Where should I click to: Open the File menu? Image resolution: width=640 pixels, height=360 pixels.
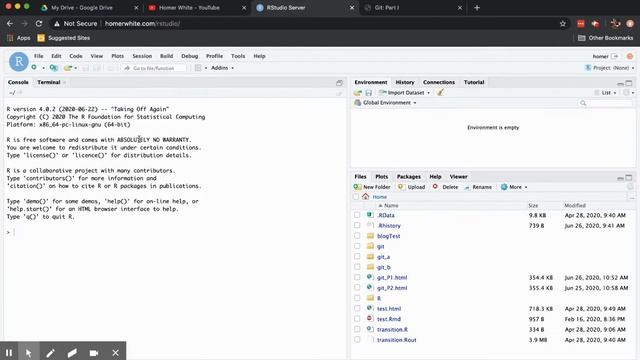click(39, 56)
